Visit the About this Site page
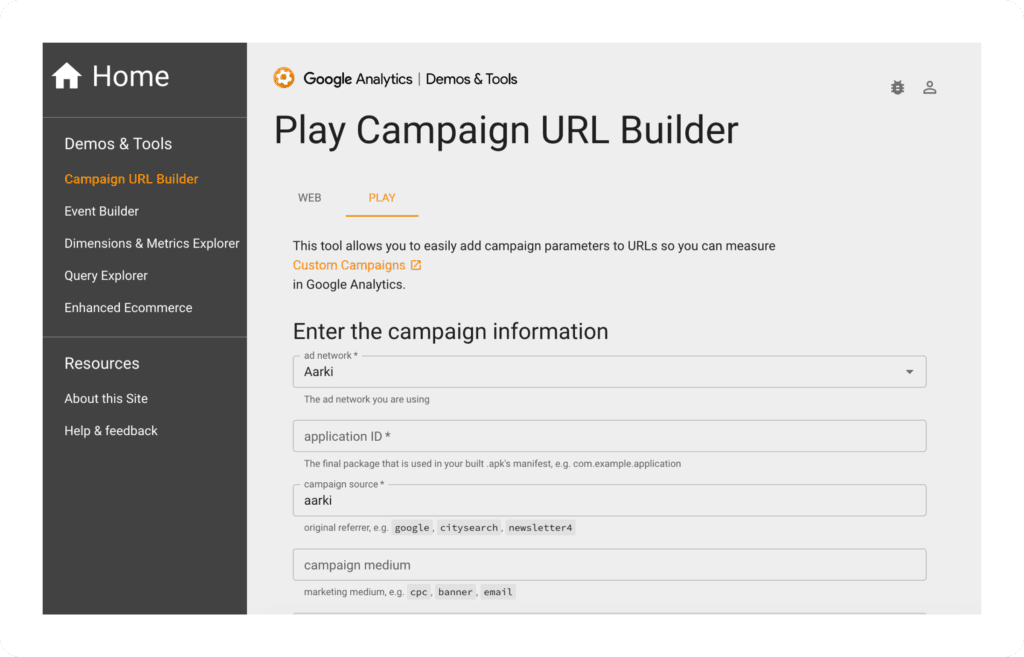 click(x=106, y=398)
